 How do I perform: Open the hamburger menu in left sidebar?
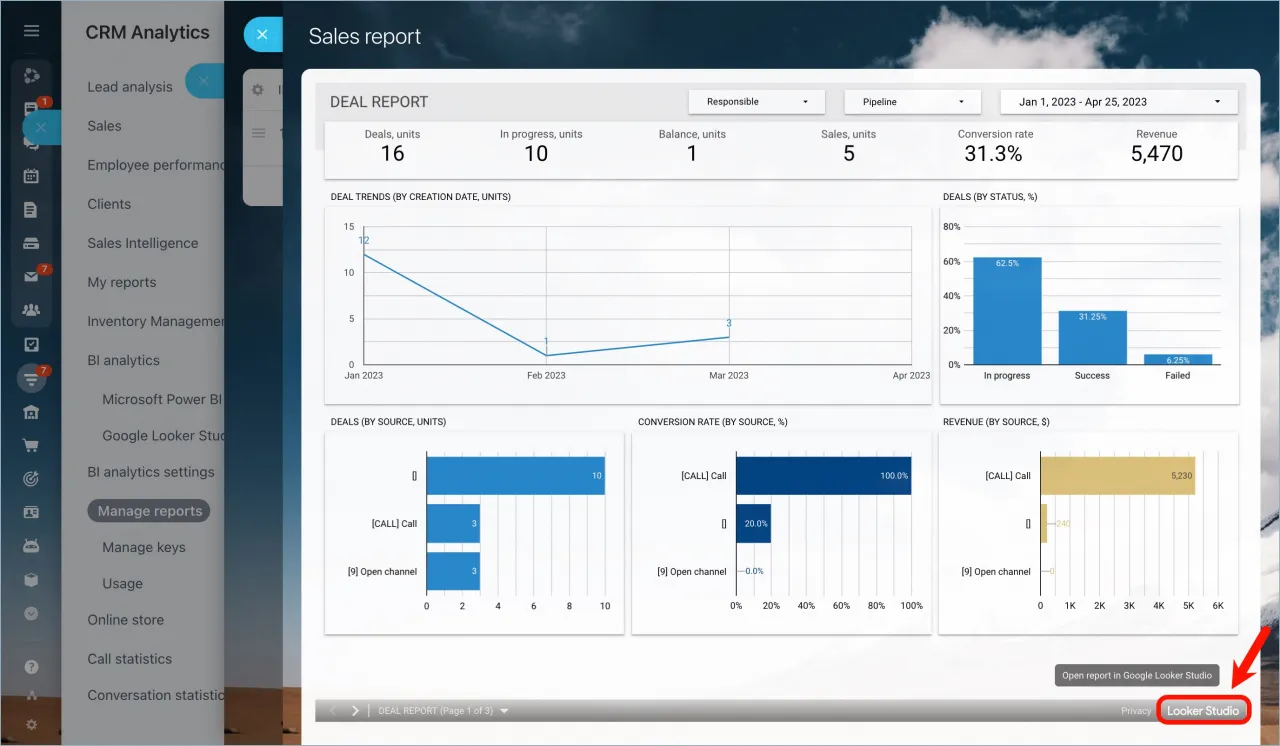click(31, 31)
